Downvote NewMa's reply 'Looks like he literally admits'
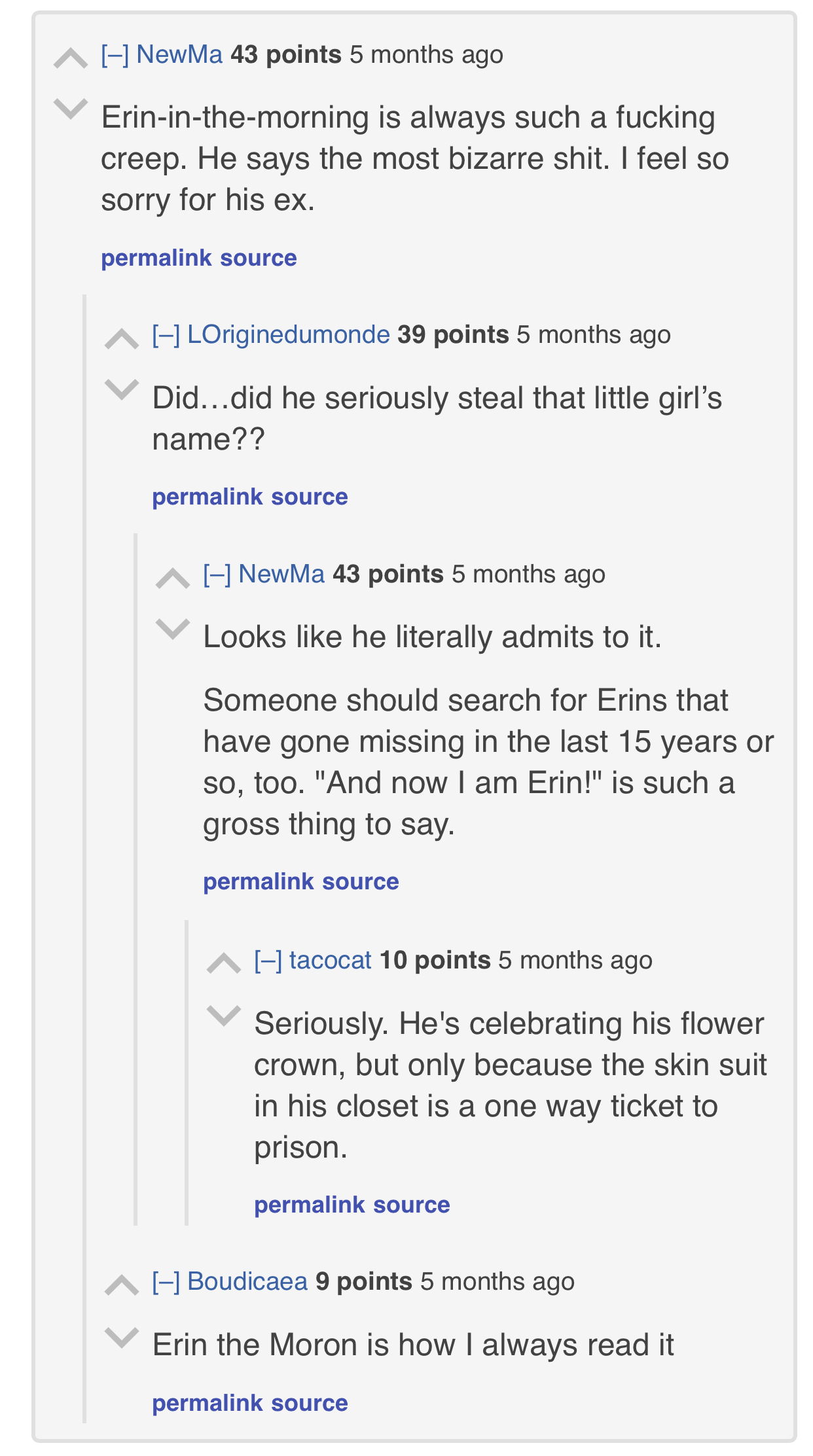 click(173, 628)
